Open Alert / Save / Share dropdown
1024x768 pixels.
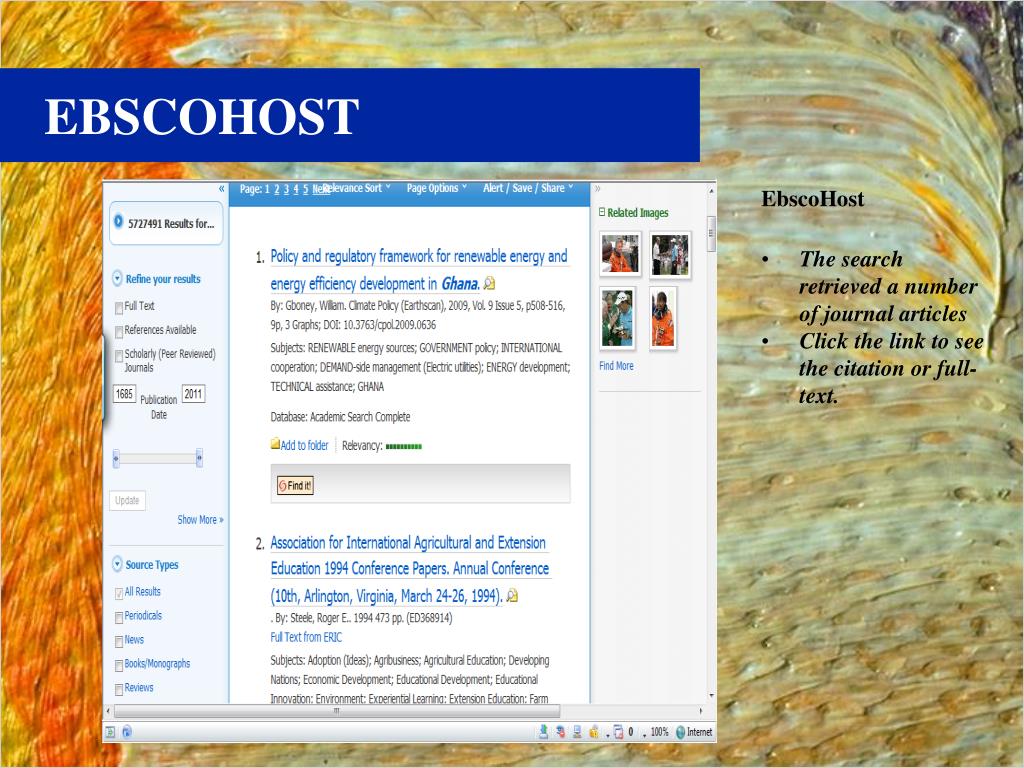click(x=528, y=188)
